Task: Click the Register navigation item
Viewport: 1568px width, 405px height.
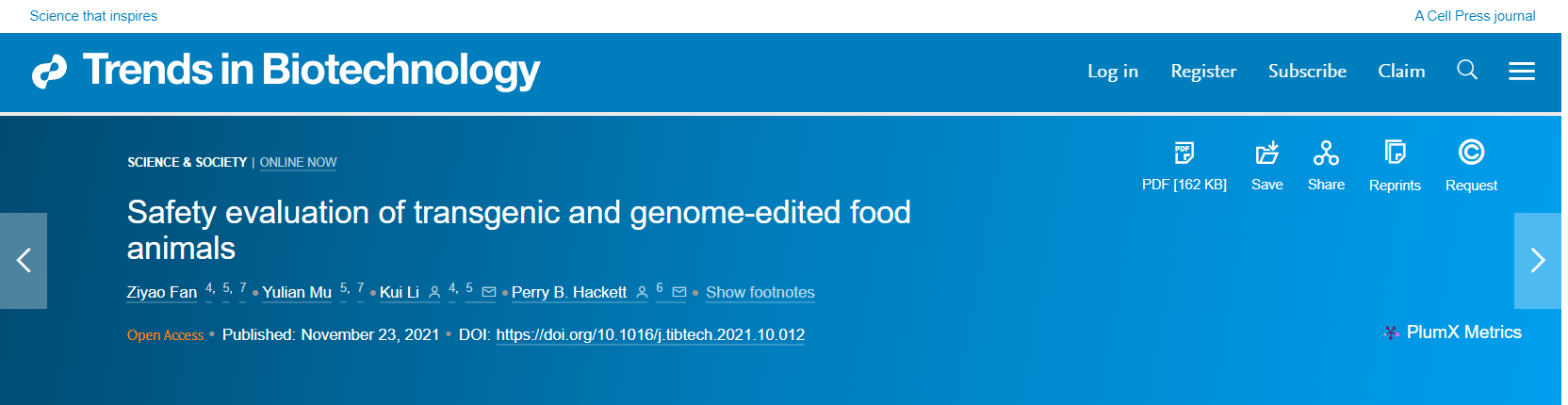Action: point(1203,72)
